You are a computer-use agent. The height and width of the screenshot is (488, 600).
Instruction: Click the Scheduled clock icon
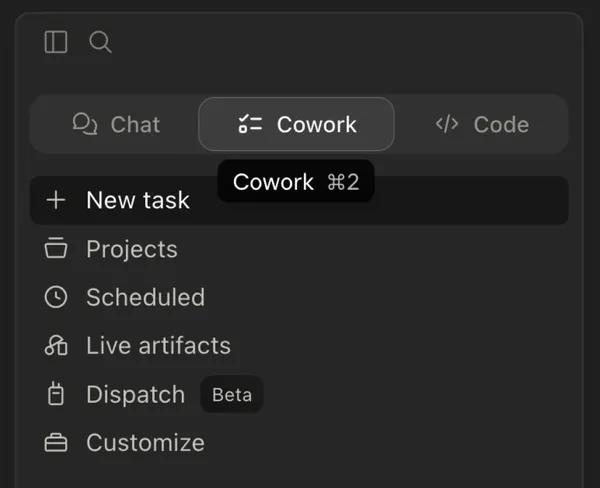(56, 297)
